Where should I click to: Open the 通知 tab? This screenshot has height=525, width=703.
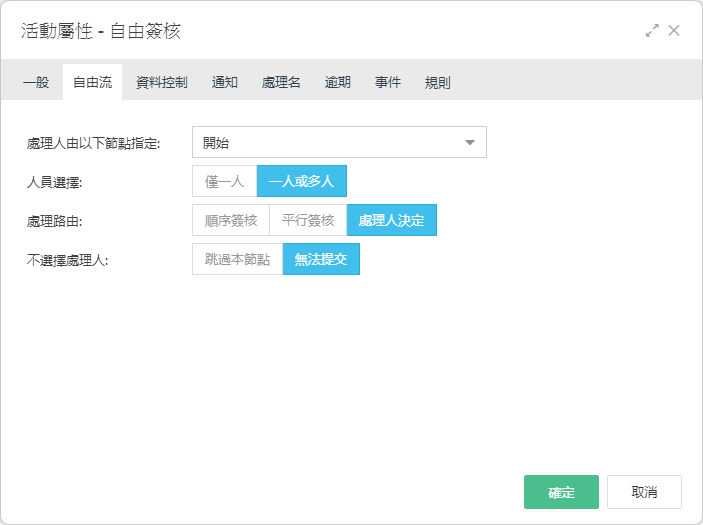pyautogui.click(x=225, y=82)
